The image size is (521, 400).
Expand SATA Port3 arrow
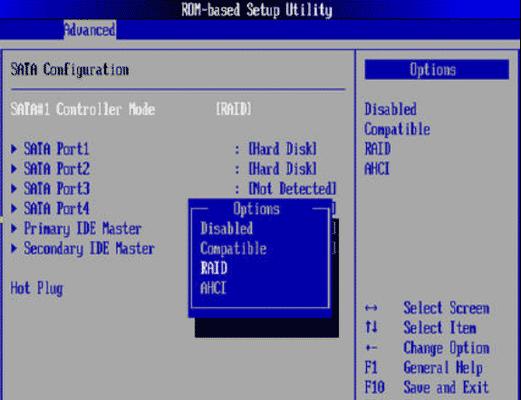click(x=14, y=189)
